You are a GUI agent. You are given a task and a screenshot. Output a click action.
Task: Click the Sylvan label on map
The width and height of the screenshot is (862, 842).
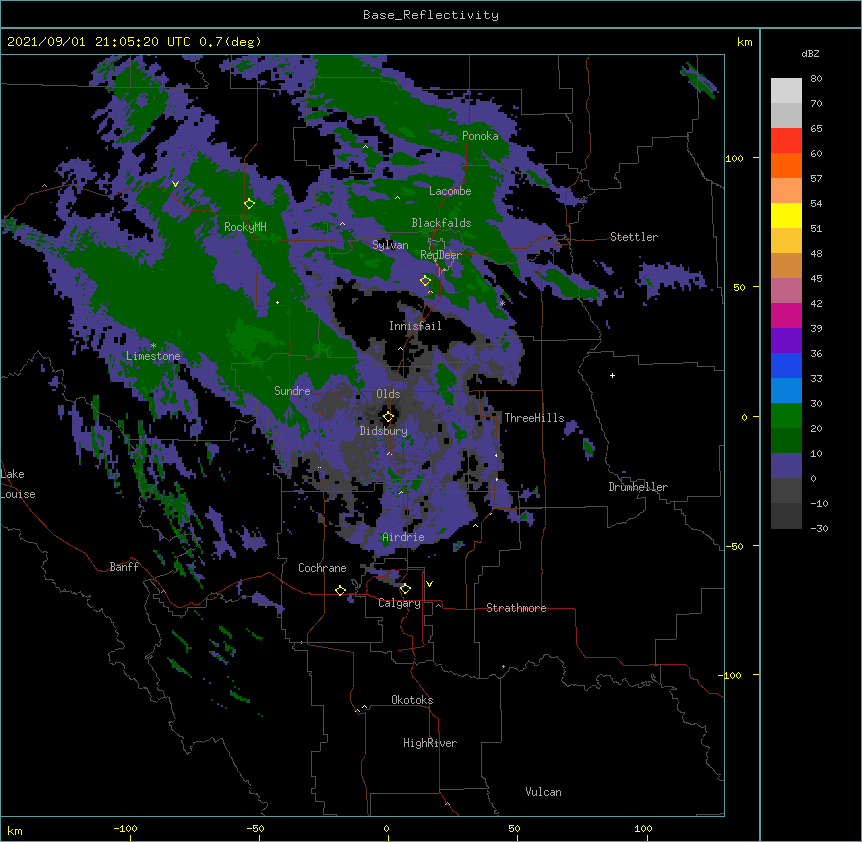pyautogui.click(x=390, y=245)
